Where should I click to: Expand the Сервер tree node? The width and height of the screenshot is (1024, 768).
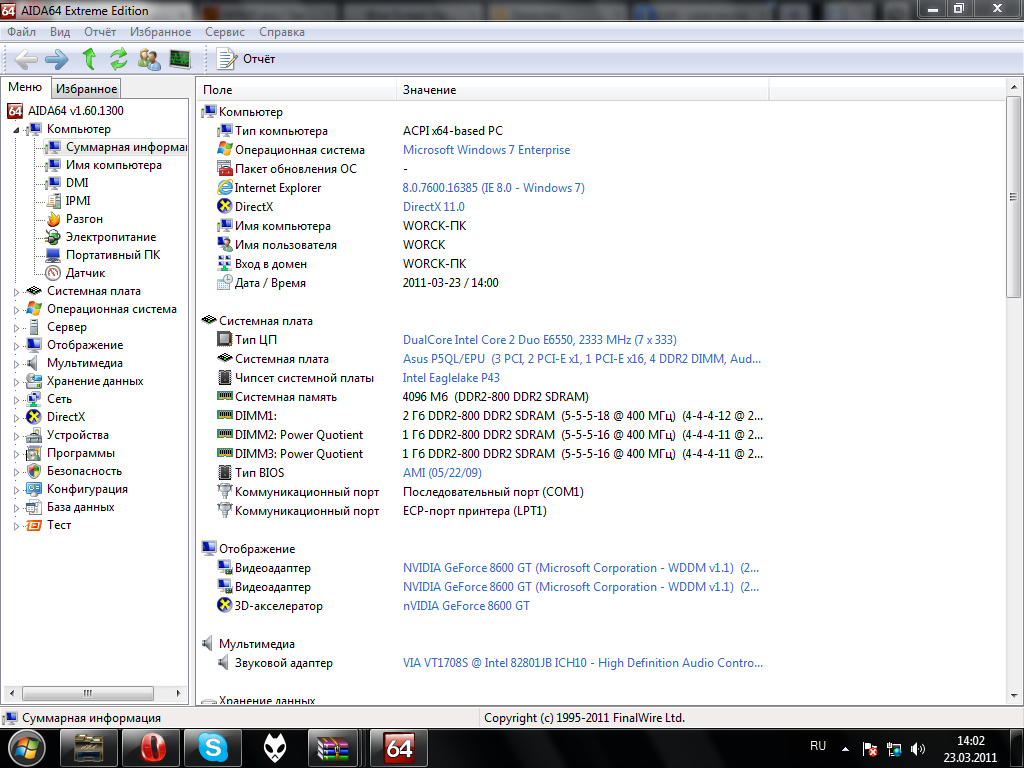click(x=16, y=328)
